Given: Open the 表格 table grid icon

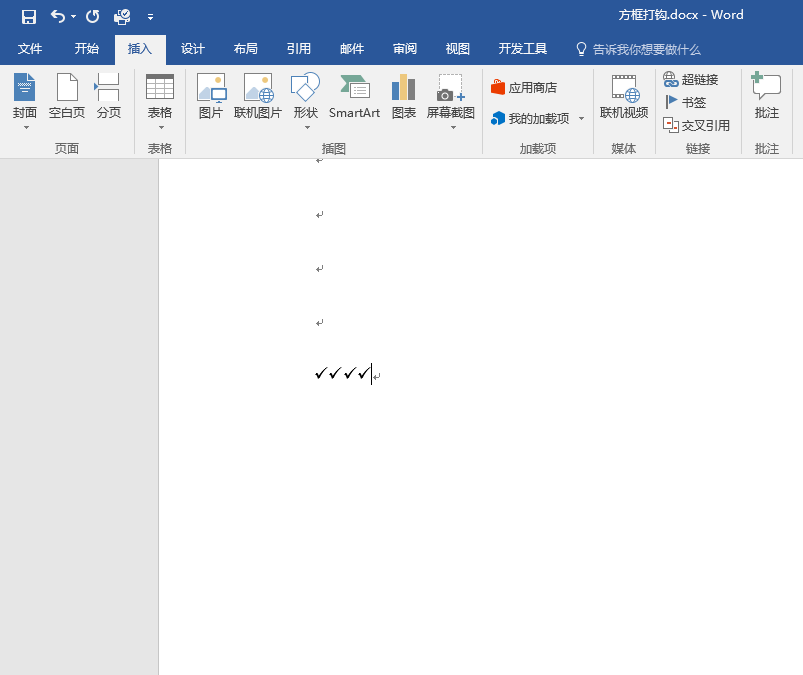Looking at the screenshot, I should [x=160, y=87].
